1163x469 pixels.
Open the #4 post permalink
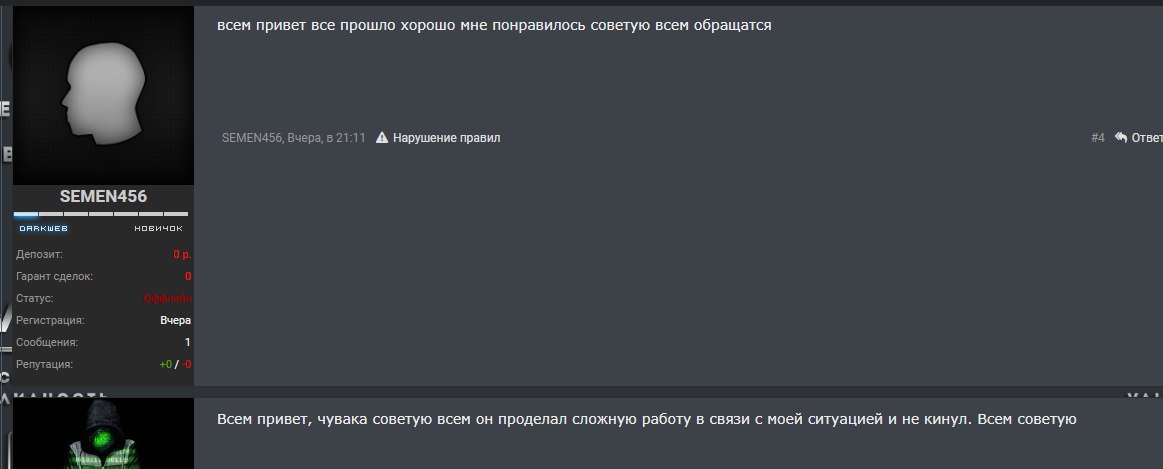tap(1098, 138)
